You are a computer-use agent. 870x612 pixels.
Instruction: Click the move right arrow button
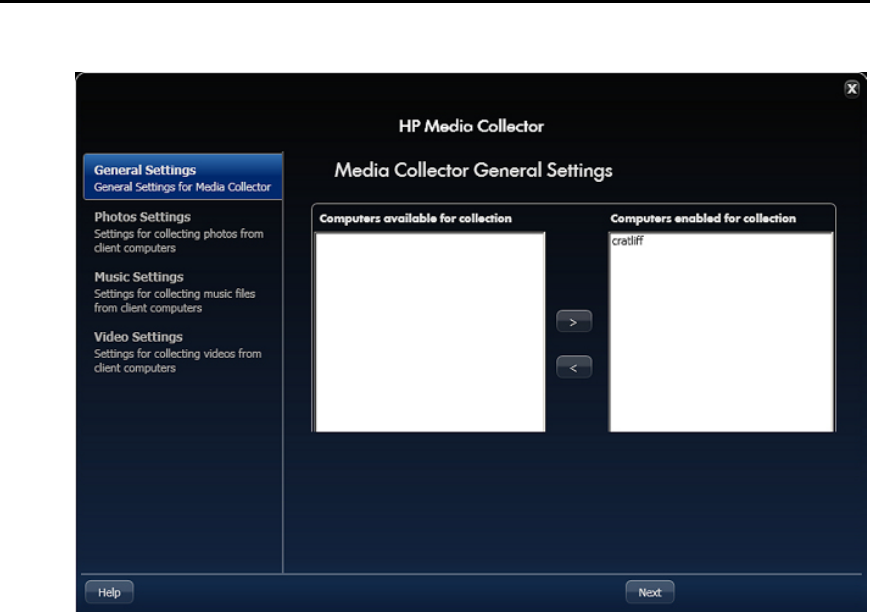pos(574,322)
